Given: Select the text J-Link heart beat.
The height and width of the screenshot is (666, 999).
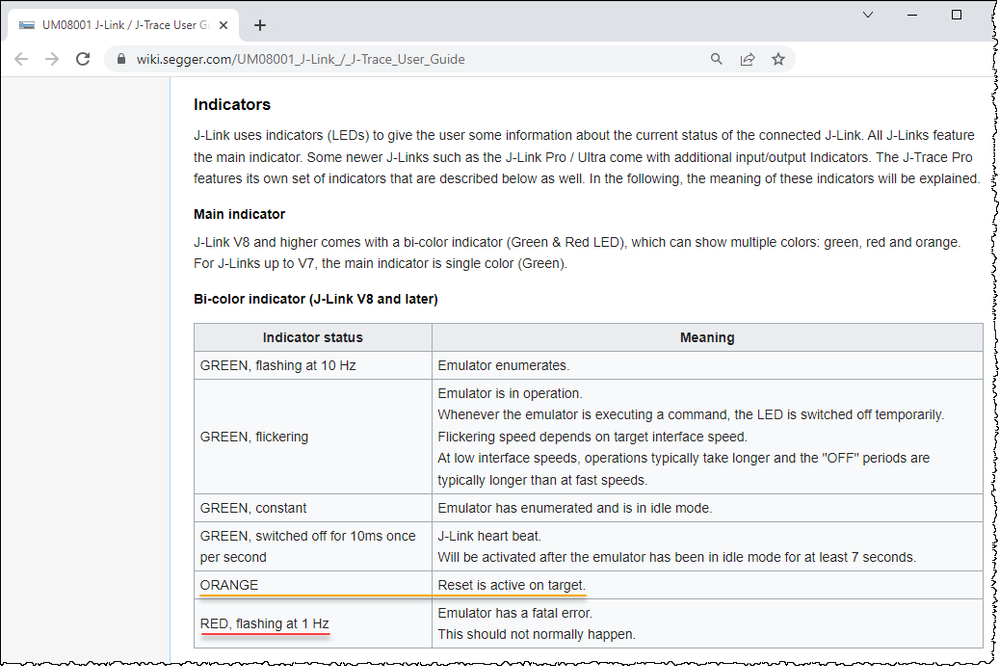Looking at the screenshot, I should pos(489,536).
